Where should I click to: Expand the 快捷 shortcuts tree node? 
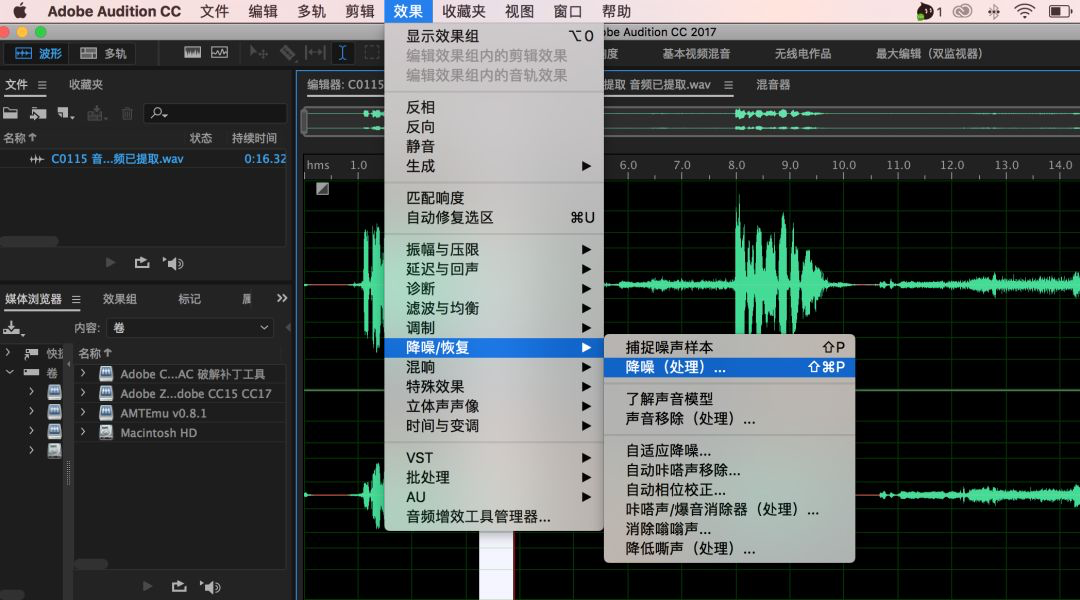coord(8,353)
